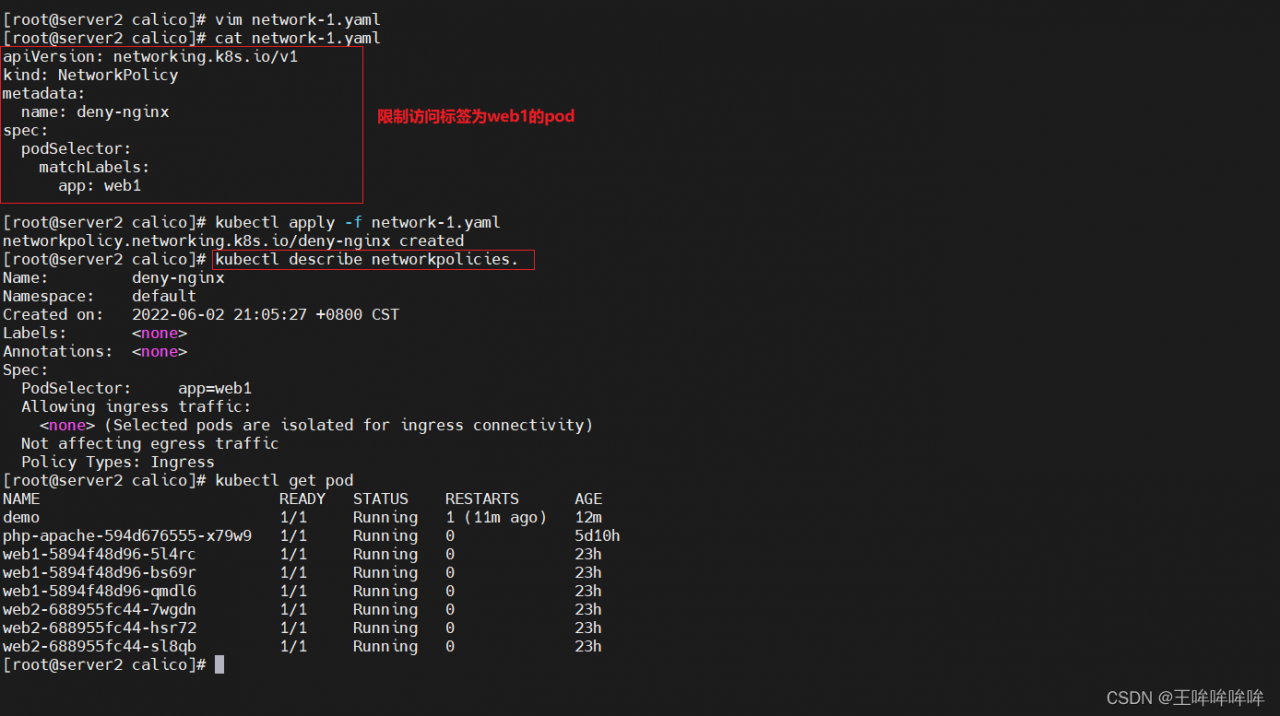
Task: Click pod web1-5894f48d96-5l4rc
Action: 99,554
